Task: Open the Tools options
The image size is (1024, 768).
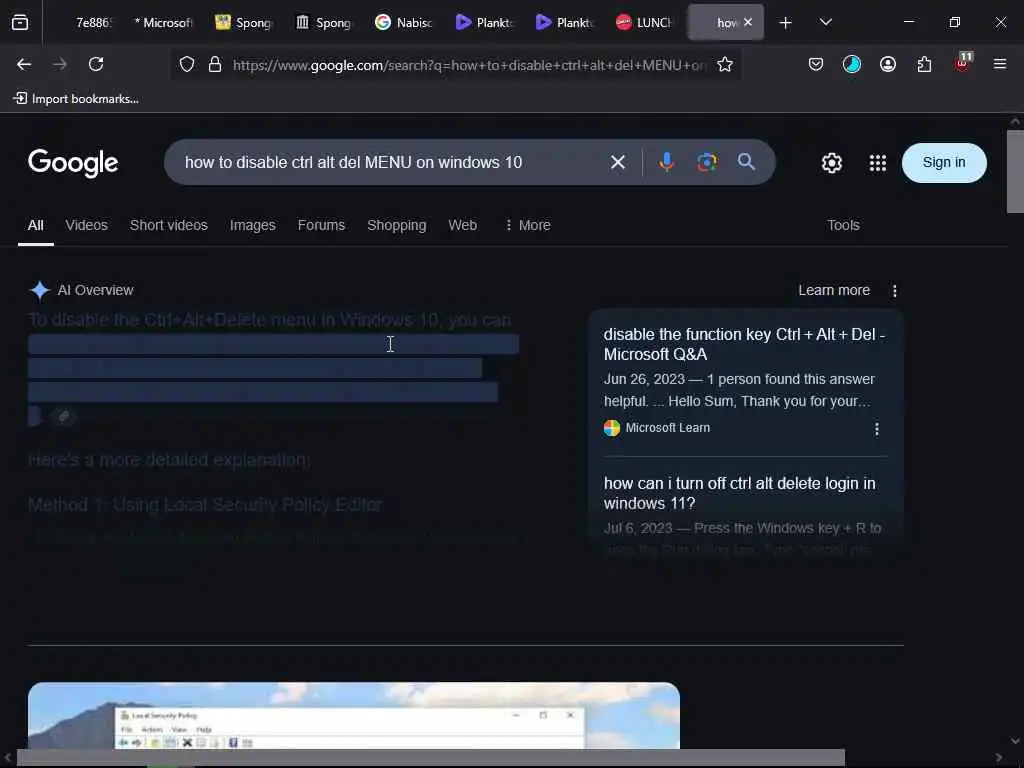Action: coord(843,225)
